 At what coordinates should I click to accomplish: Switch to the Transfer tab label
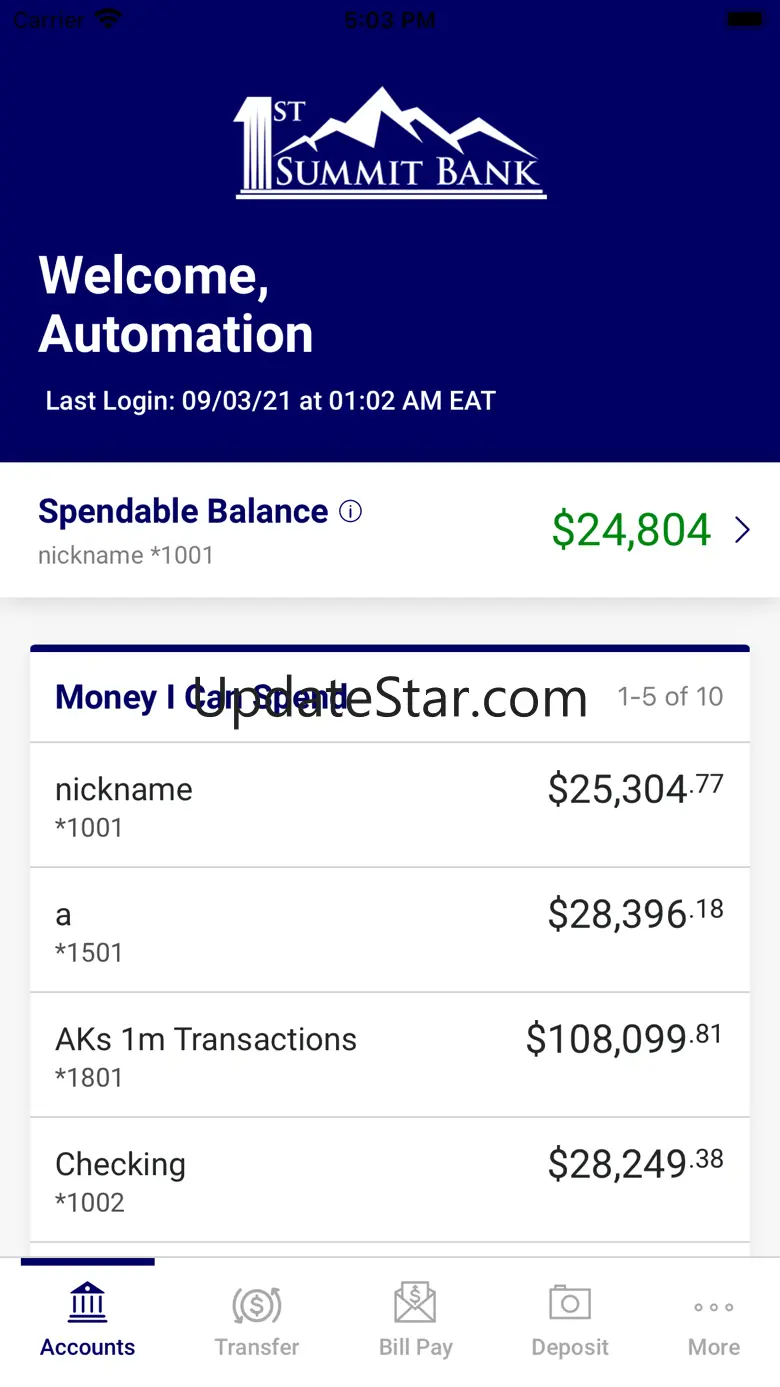(257, 1347)
